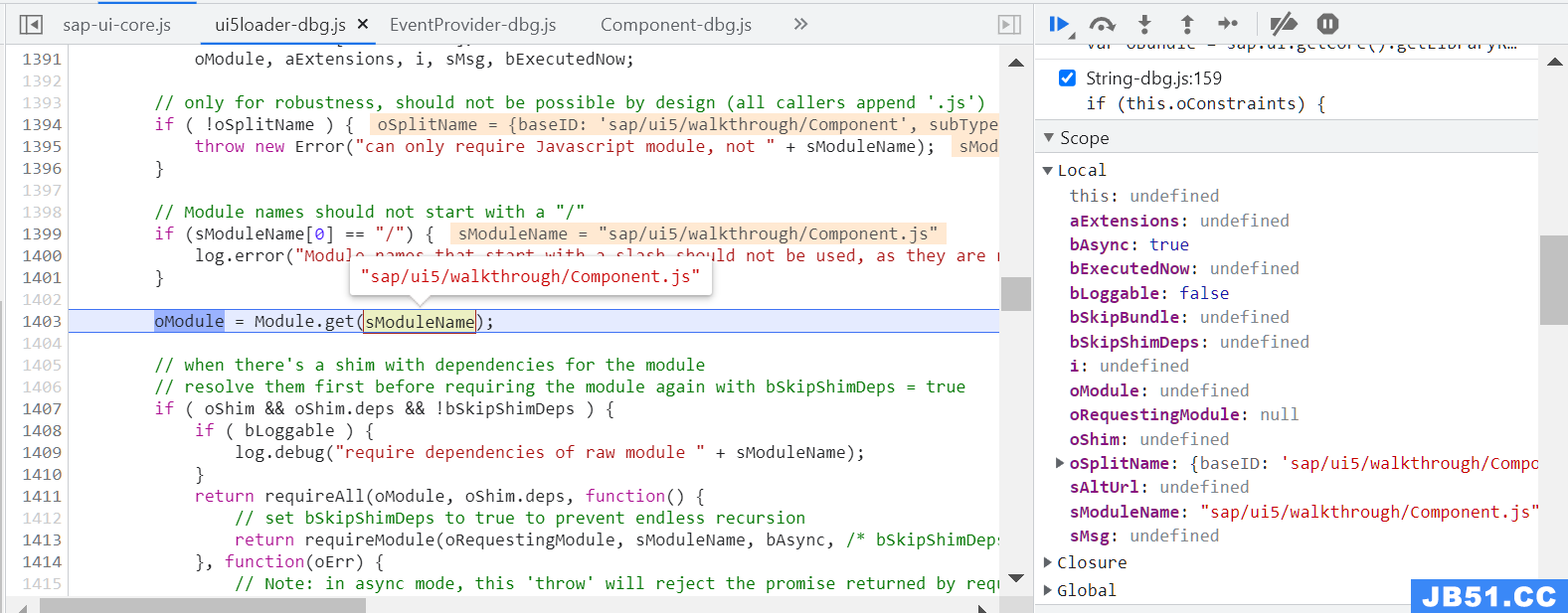Deactivate all breakpoints
Image resolution: width=1568 pixels, height=613 pixels.
click(x=1284, y=24)
